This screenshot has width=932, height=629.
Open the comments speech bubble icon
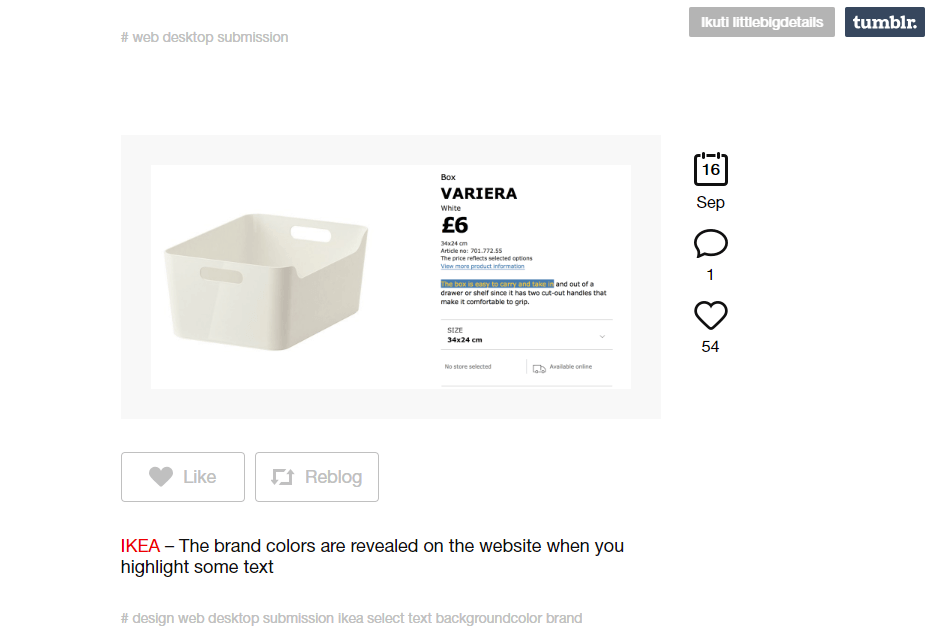pos(710,243)
